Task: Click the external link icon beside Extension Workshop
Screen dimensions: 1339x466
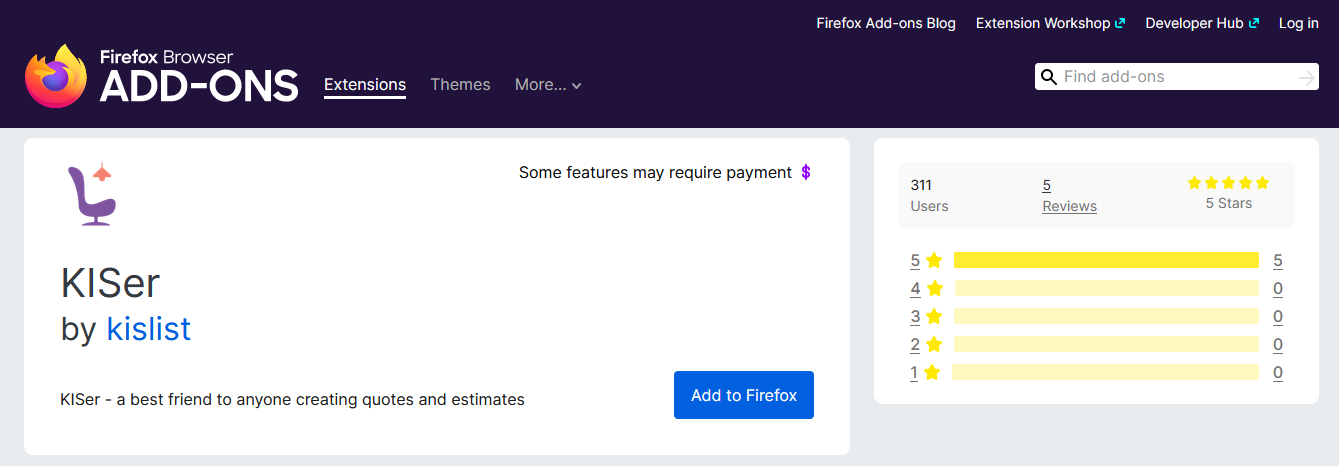Action: 1120,23
